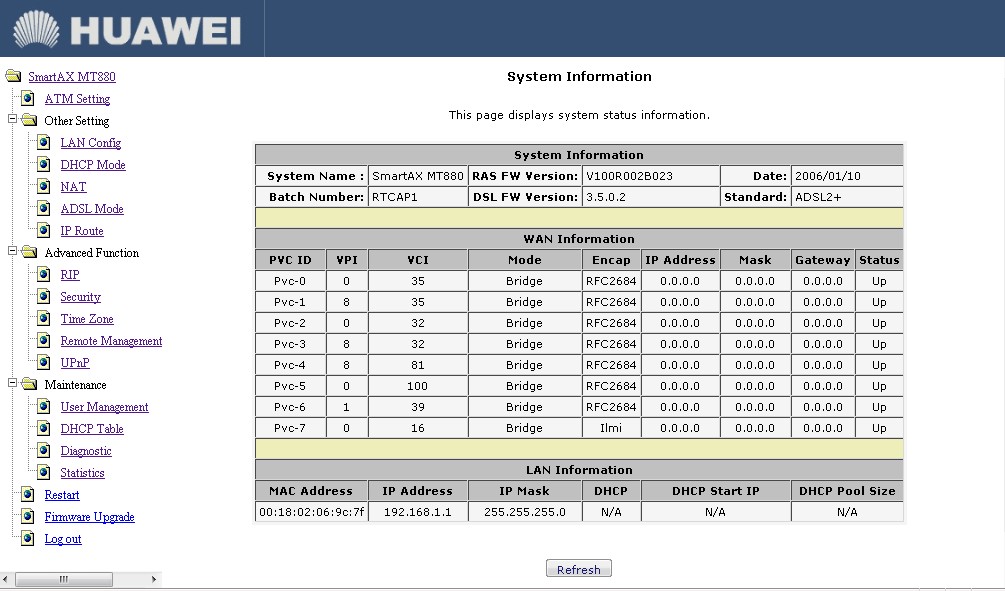
Task: Open Remote Management page
Action: (111, 341)
